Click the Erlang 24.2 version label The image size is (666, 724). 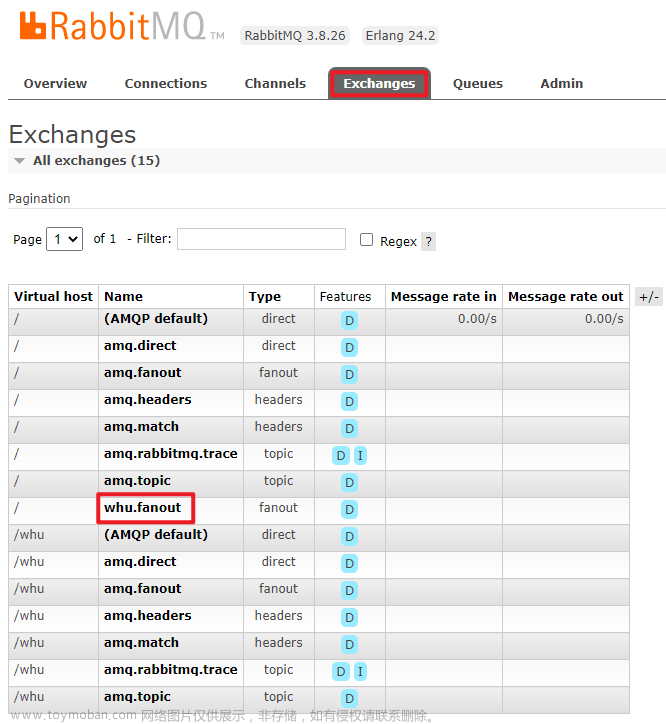pyautogui.click(x=400, y=36)
